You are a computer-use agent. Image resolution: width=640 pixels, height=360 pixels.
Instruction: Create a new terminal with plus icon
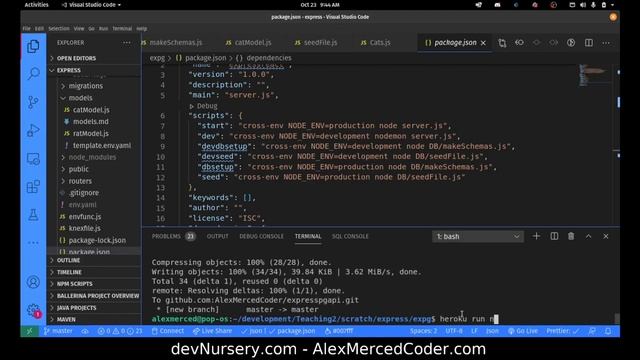click(x=536, y=236)
